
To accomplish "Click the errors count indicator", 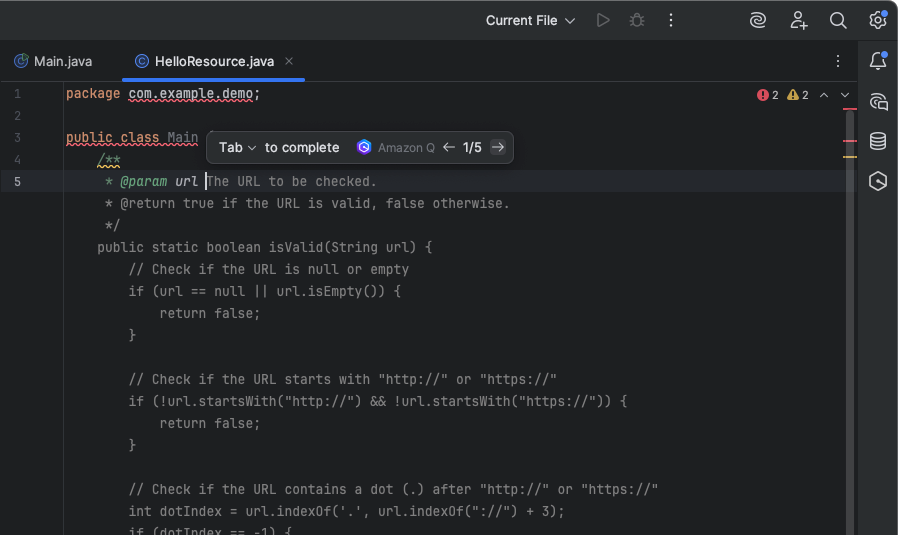I will (x=767, y=95).
